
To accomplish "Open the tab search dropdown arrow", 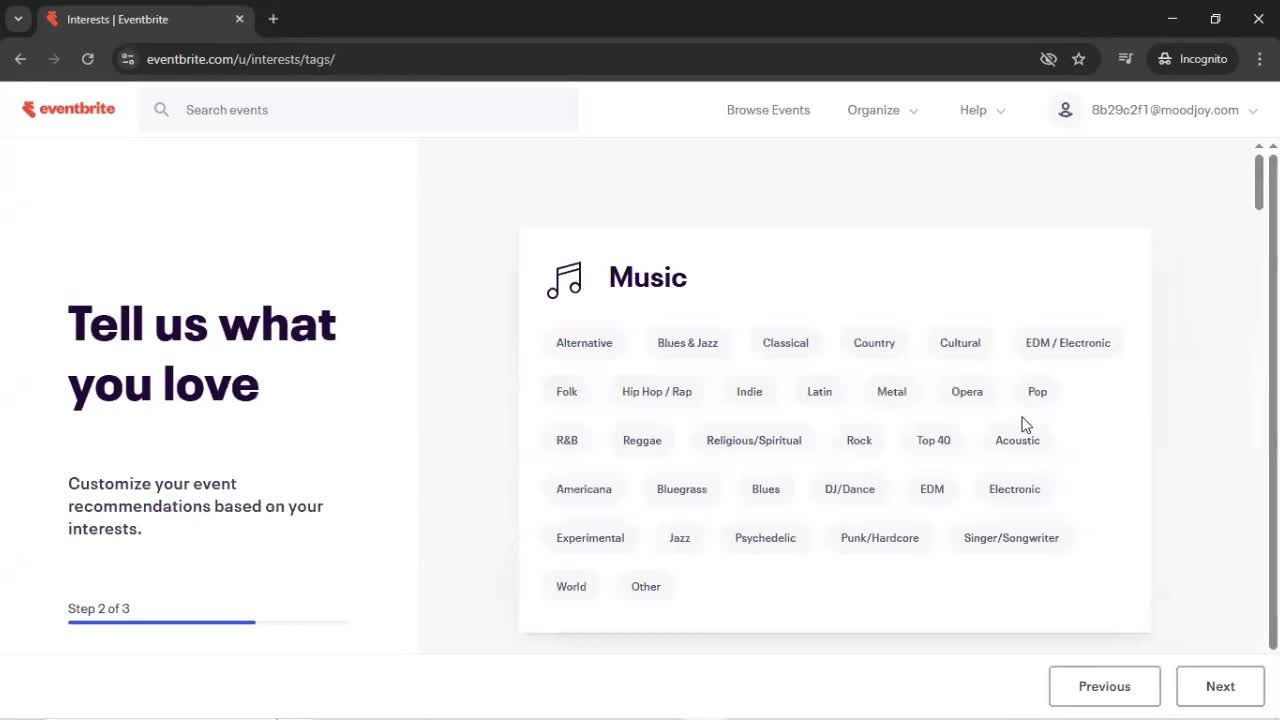I will [18, 19].
